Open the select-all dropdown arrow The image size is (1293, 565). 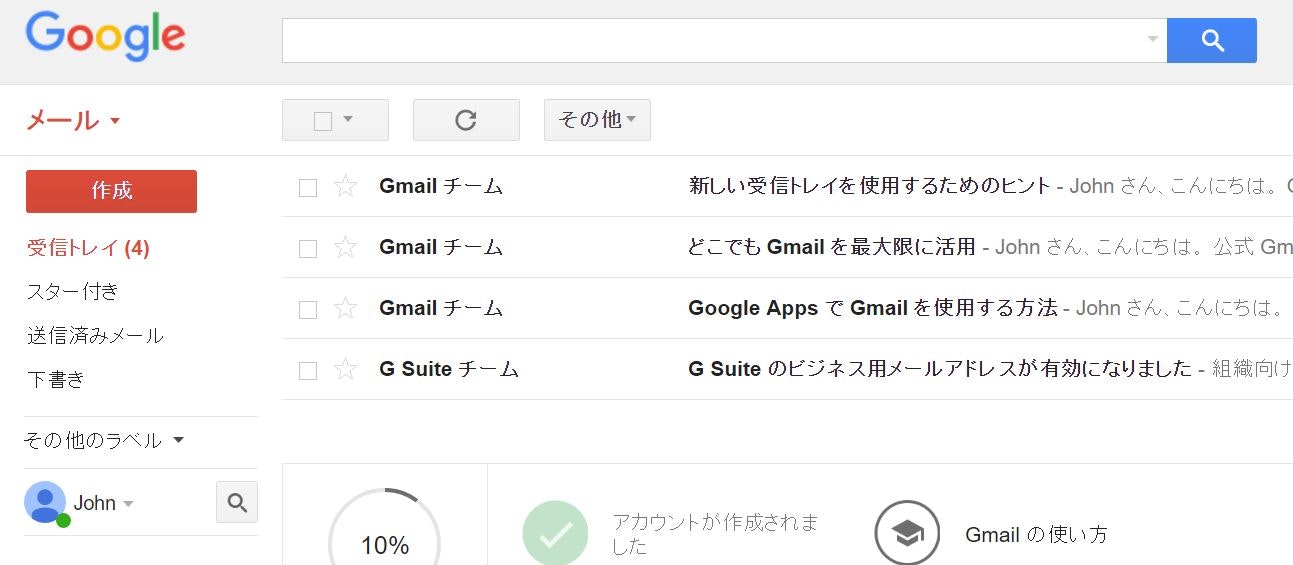[348, 119]
